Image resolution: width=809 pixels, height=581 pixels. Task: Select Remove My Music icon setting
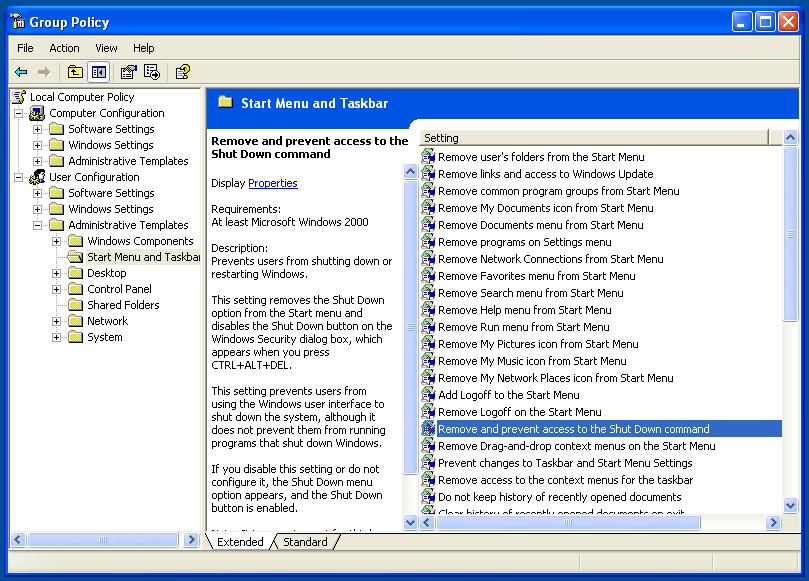[532, 361]
